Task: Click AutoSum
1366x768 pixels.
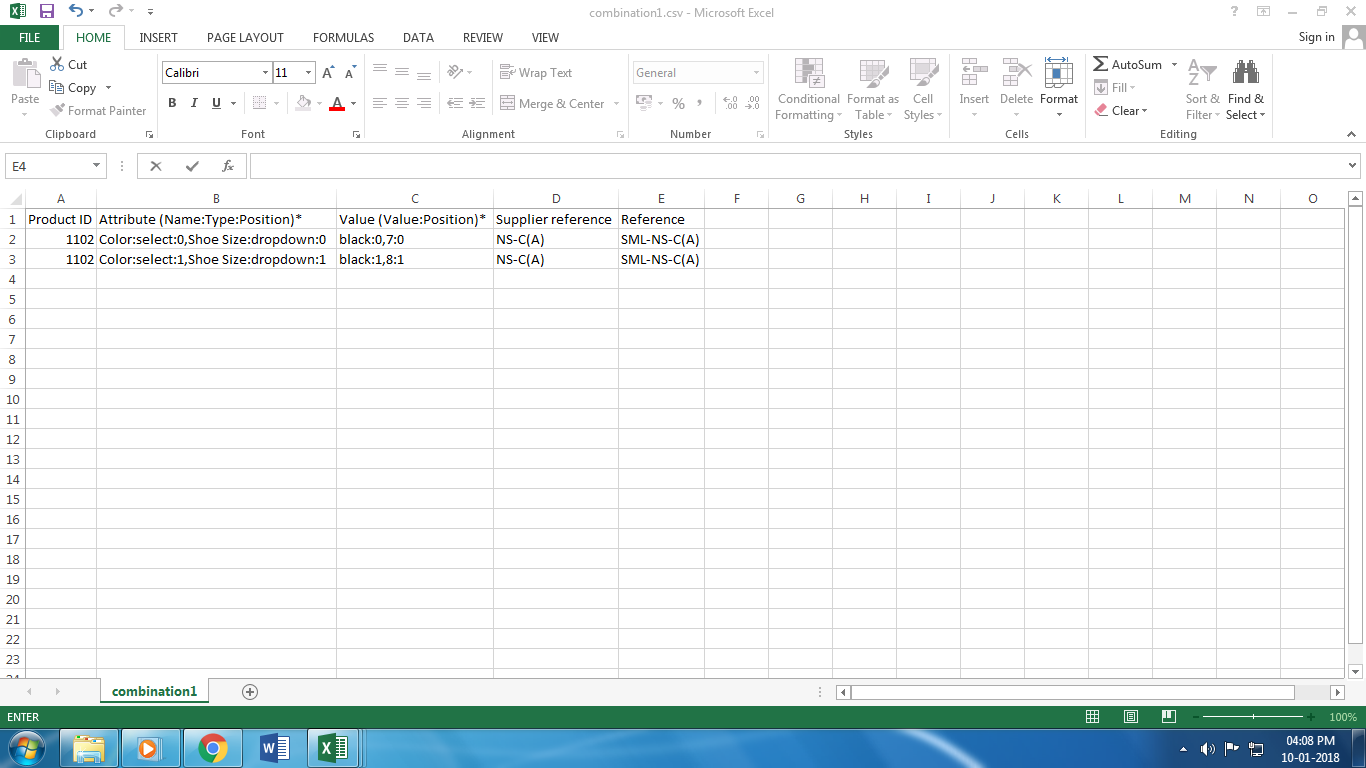Action: coord(1128,65)
